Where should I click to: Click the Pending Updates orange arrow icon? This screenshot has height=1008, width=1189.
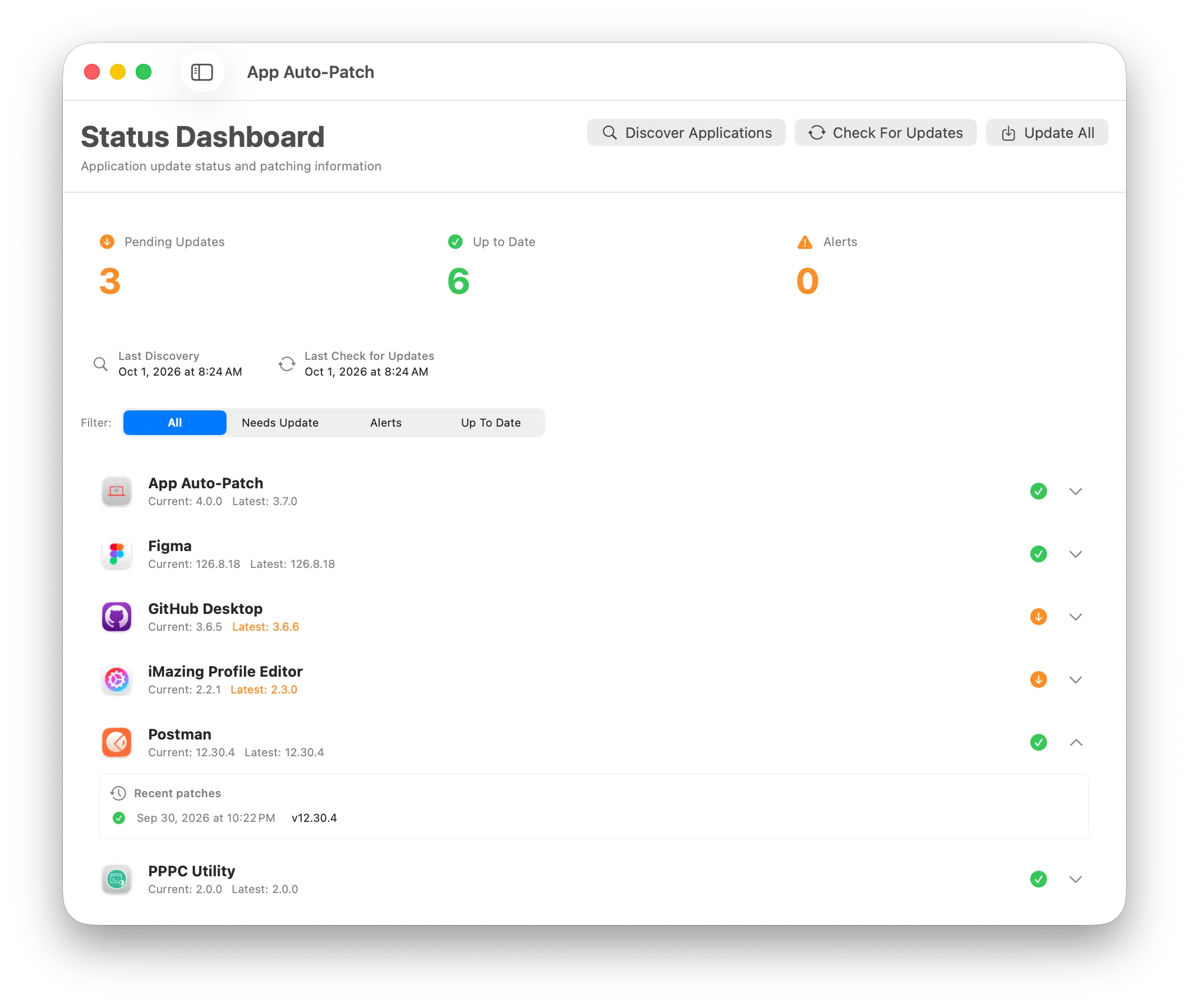[x=107, y=242]
